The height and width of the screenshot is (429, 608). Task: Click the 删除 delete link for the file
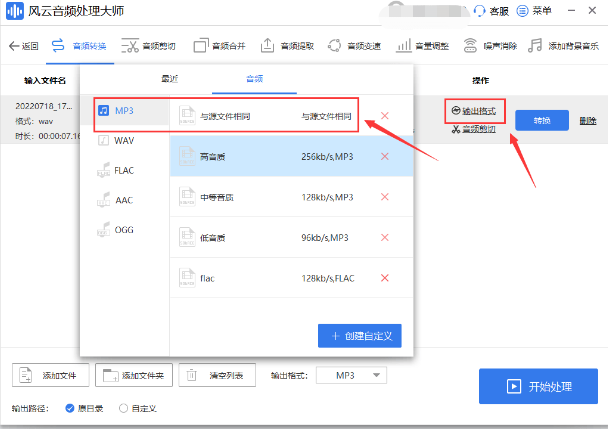588,121
